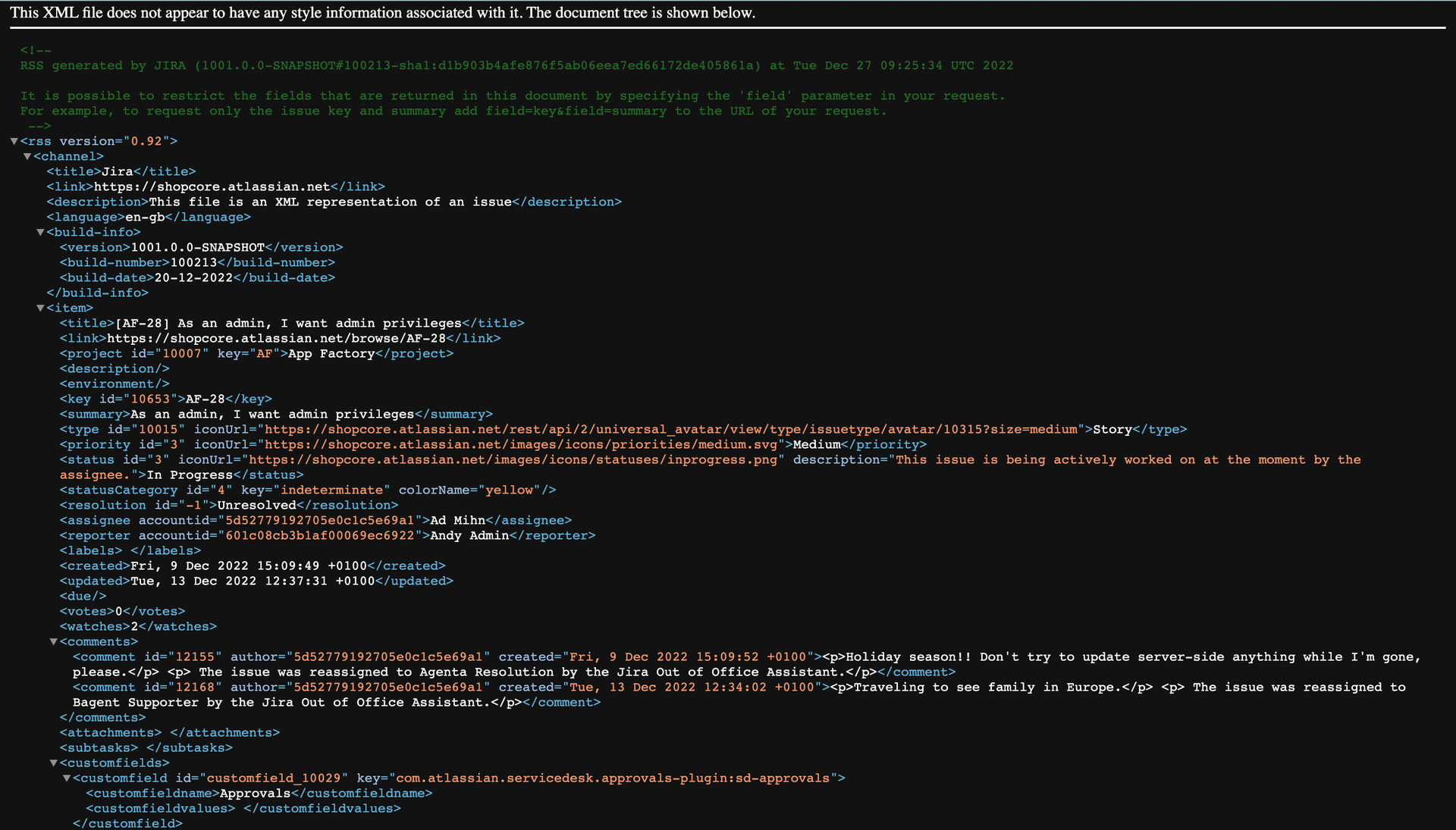Collapse the customfield_10029 element
Screen dimensions: 1456x830
(x=67, y=778)
